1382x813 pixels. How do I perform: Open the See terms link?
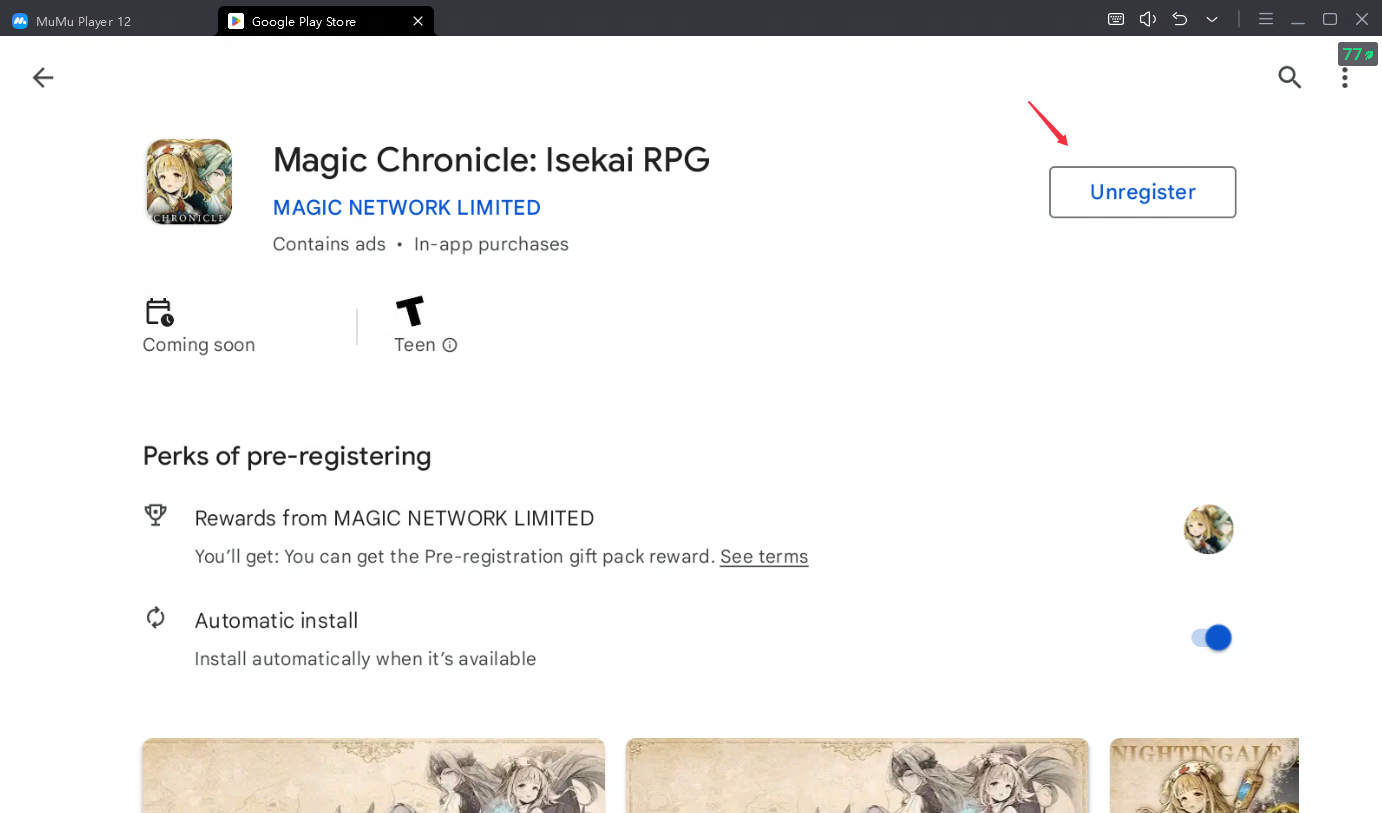[x=764, y=557]
